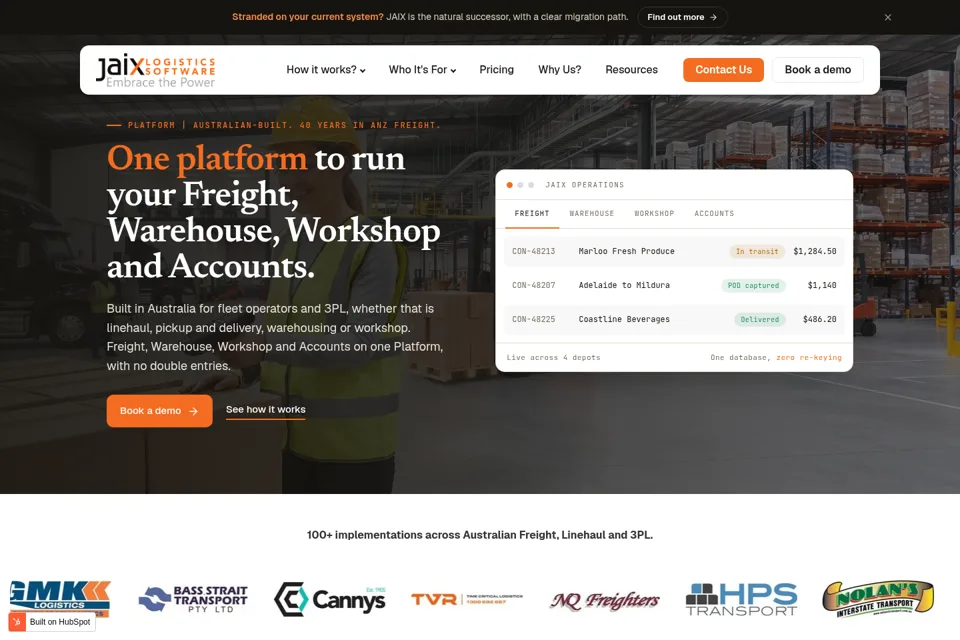Click Coastline Beverages entry
The image size is (960, 640).
[624, 319]
